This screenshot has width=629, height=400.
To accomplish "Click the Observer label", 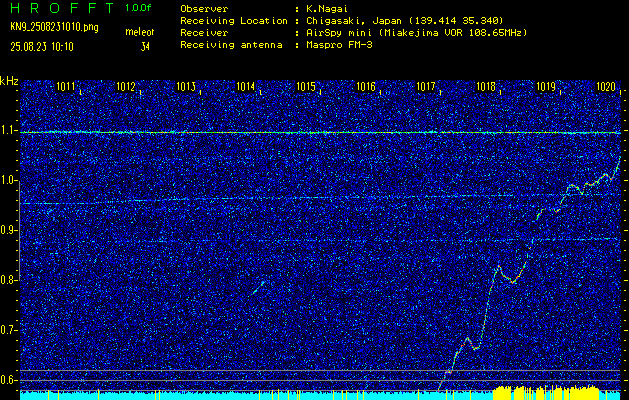I will [x=204, y=8].
